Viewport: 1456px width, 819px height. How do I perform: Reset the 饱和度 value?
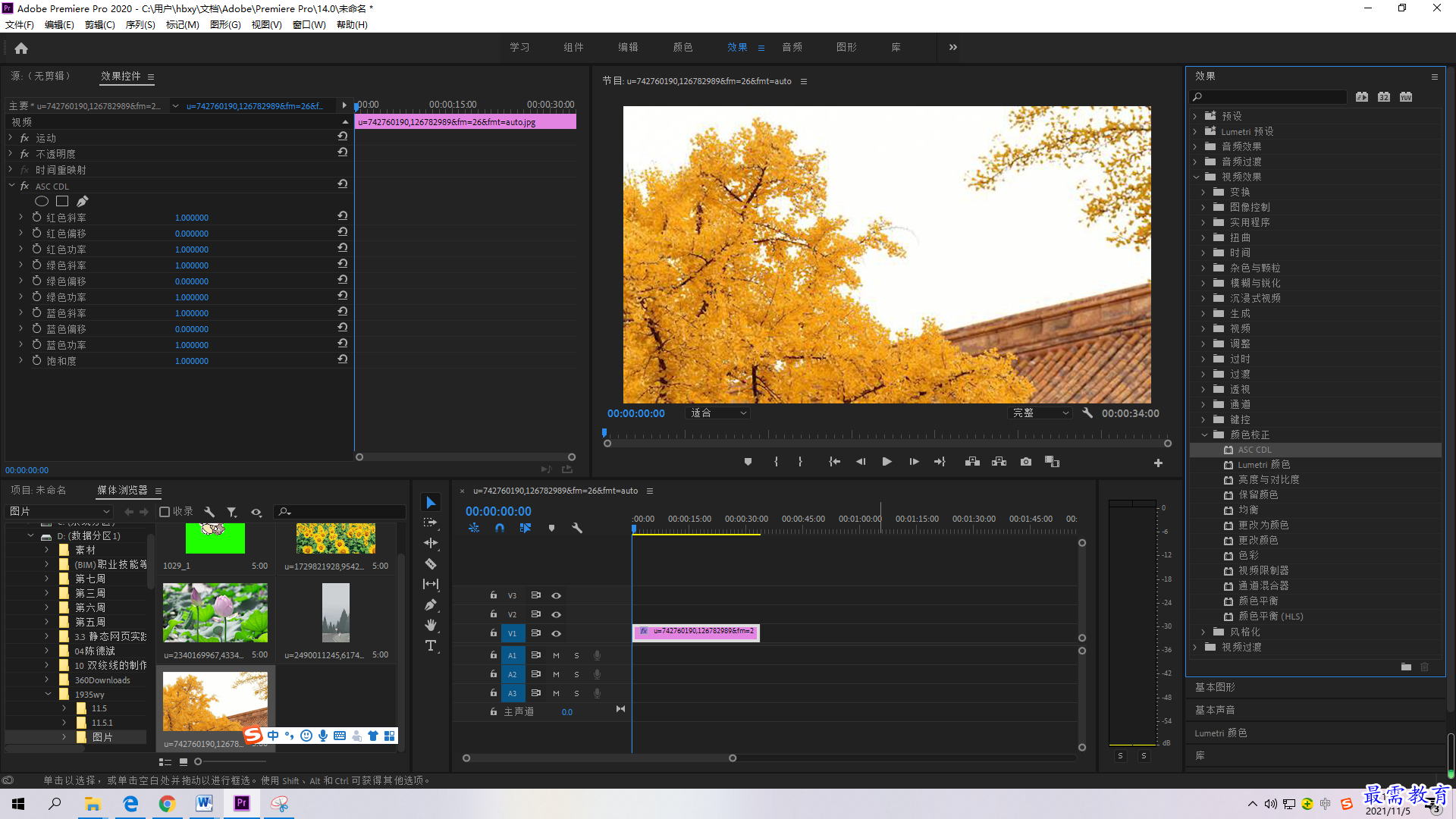point(343,359)
